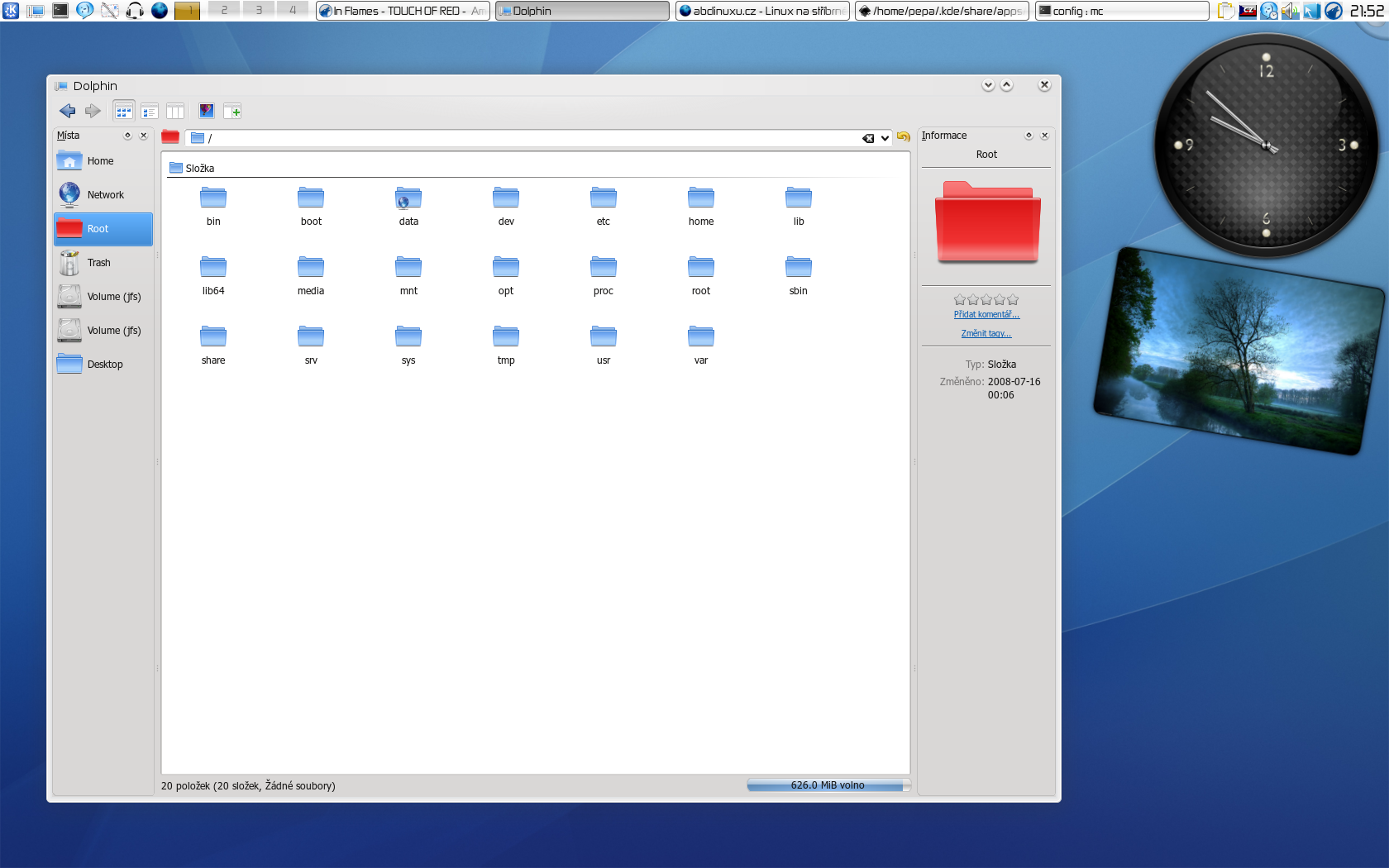The height and width of the screenshot is (868, 1389).
Task: Select the lib64 folder
Action: pyautogui.click(x=213, y=276)
